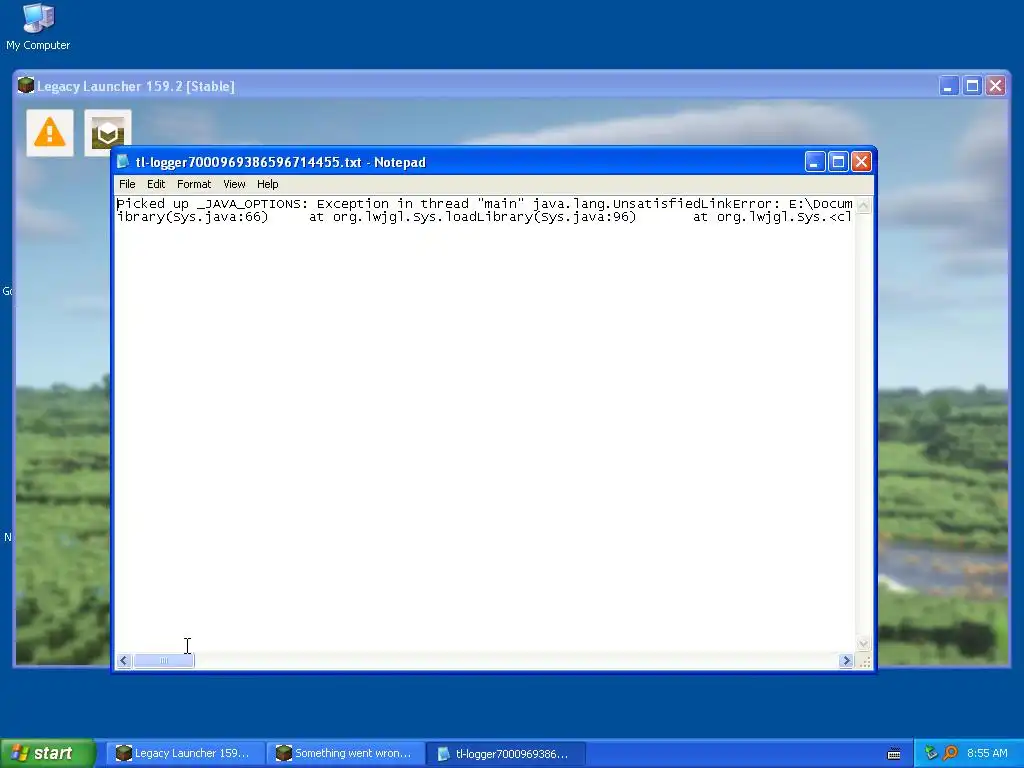
Task: Click 'Picked up _JAVA_OPTIONS:' text in Notepad
Action: coord(212,204)
